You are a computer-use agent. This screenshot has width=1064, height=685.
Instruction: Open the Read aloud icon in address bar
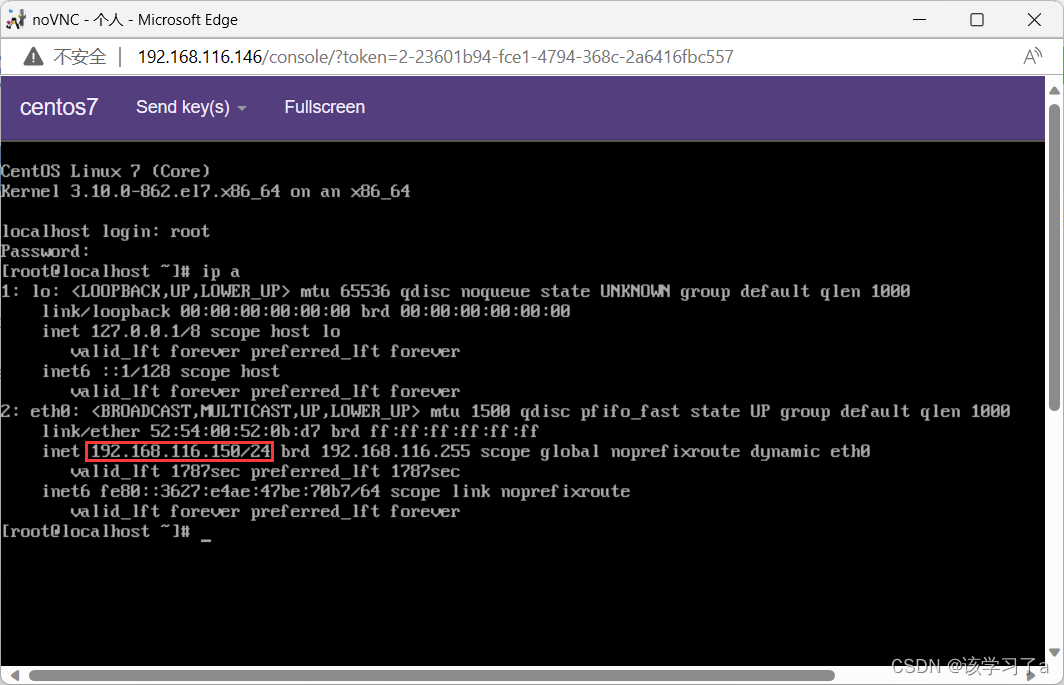1032,56
